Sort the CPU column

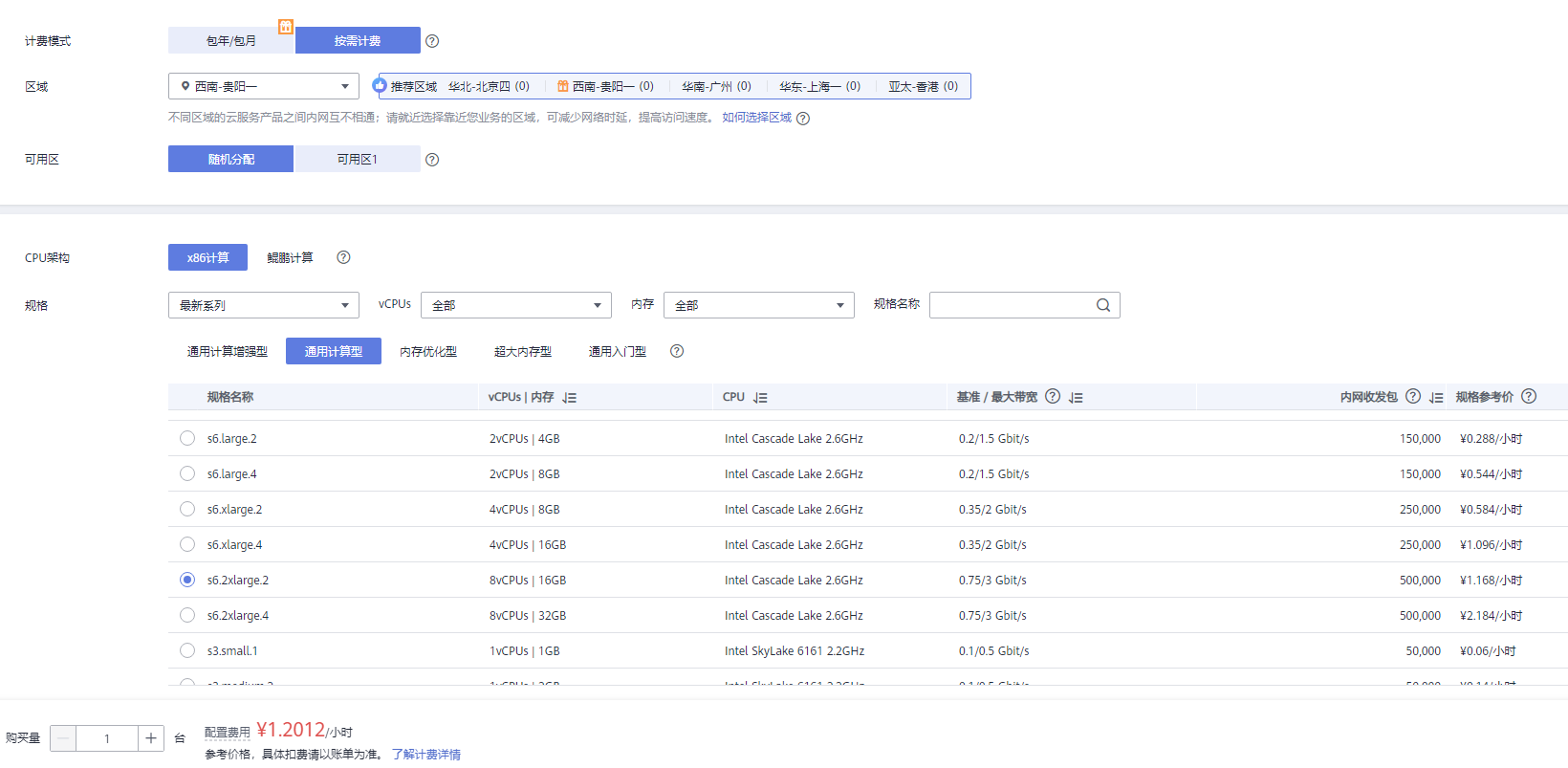point(760,398)
